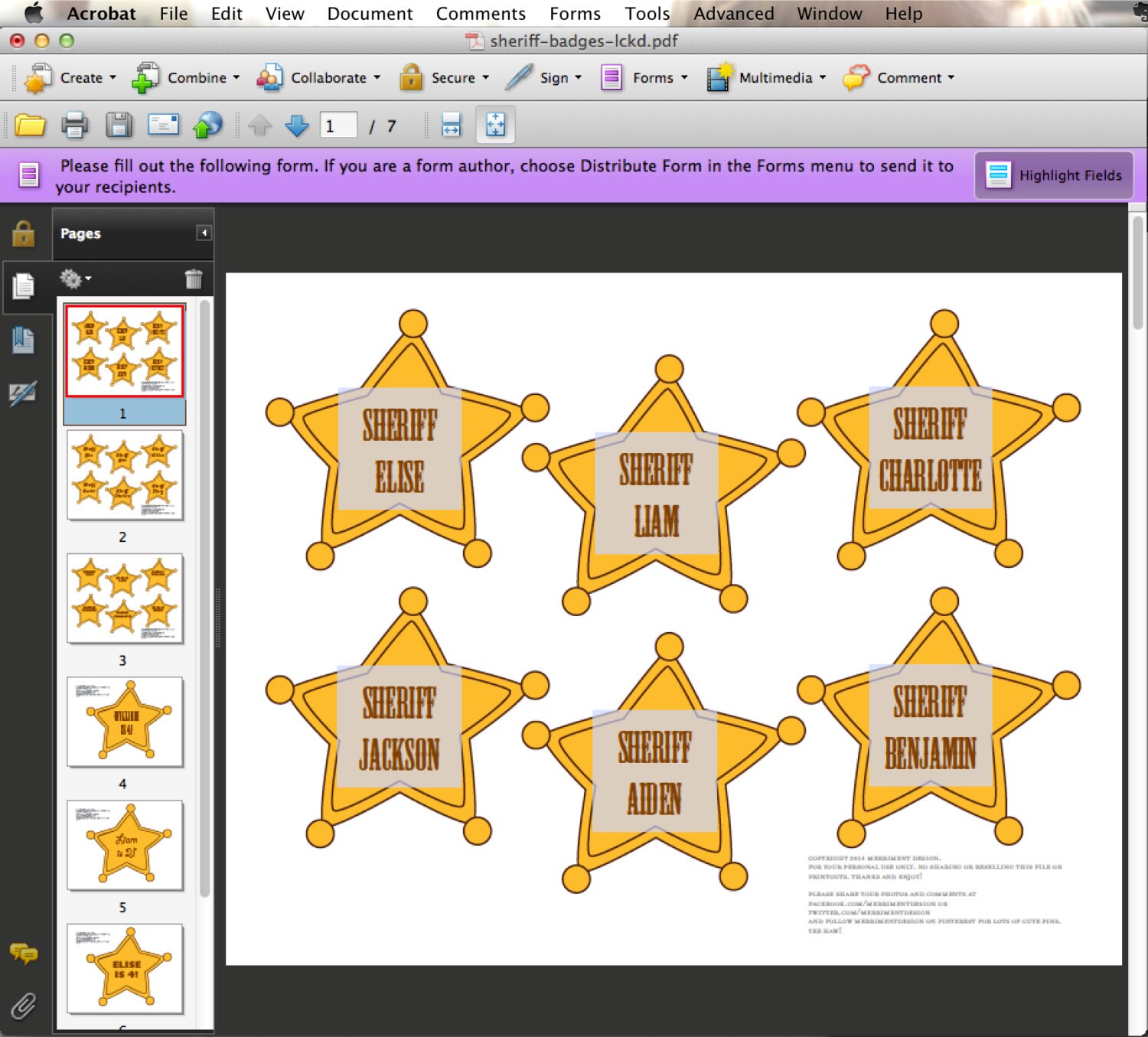Switch to fit-page zoom mode

(496, 125)
